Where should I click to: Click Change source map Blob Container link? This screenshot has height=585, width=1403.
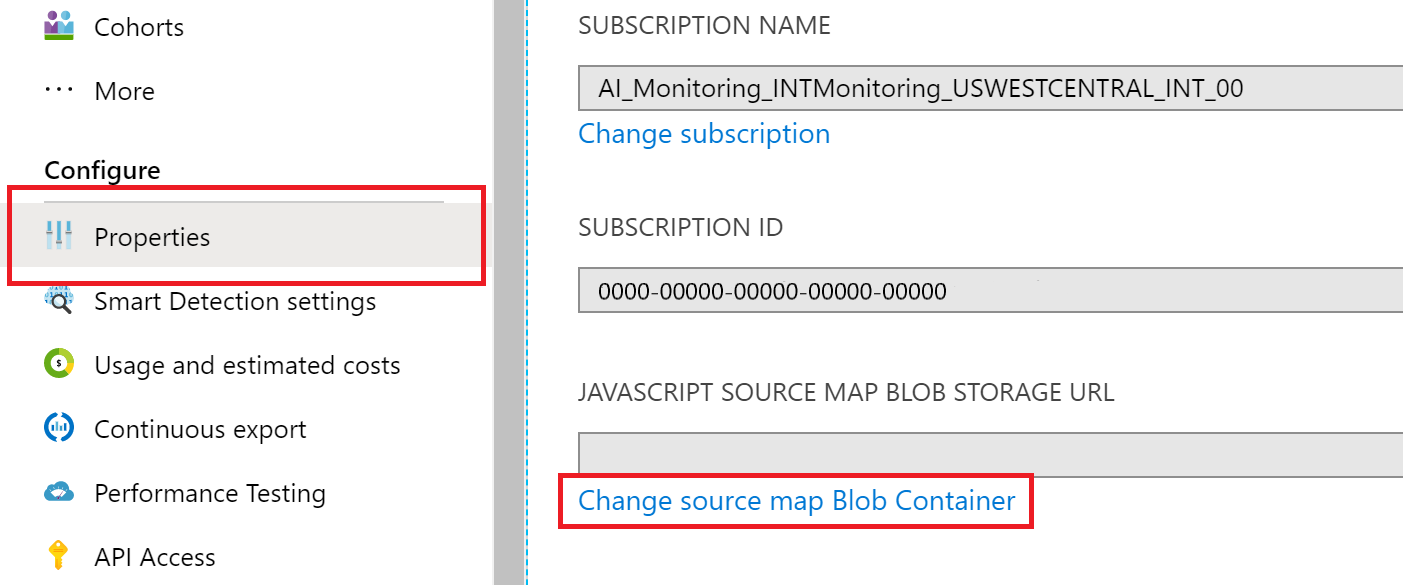pos(797,500)
